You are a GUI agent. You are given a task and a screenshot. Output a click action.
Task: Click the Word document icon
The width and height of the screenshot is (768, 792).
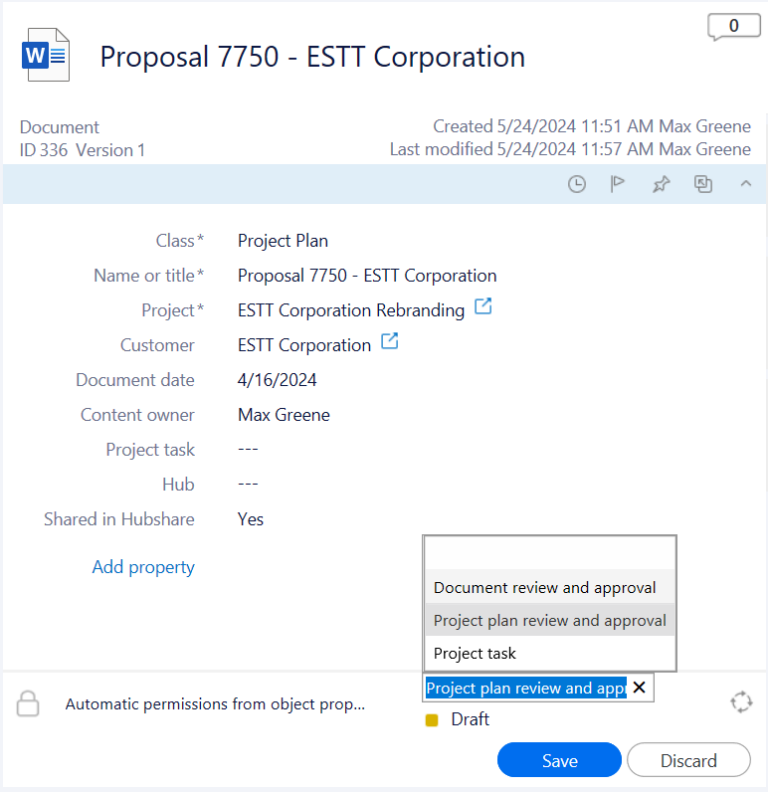46,56
